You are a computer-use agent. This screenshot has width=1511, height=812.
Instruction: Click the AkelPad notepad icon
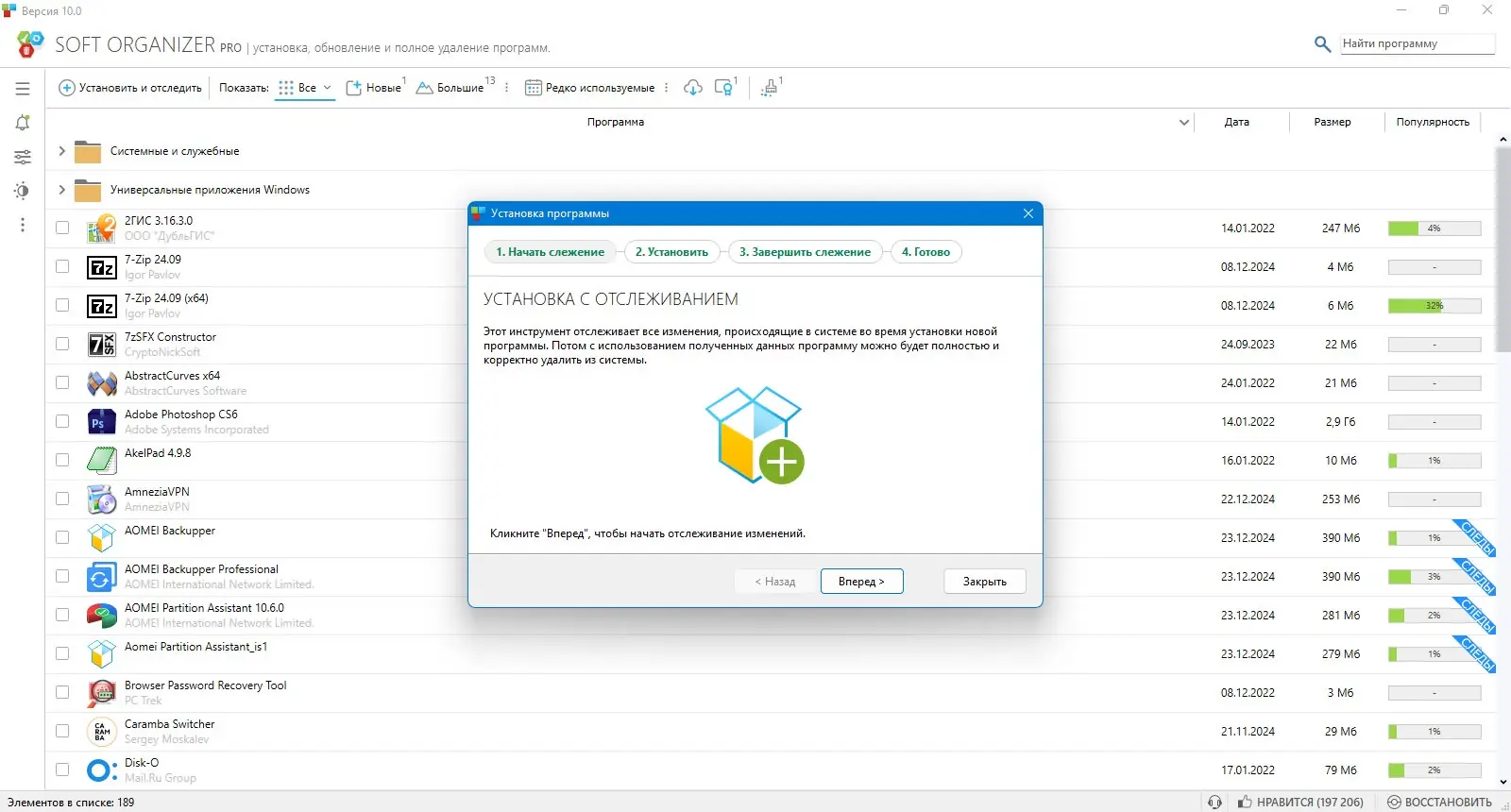click(x=101, y=461)
